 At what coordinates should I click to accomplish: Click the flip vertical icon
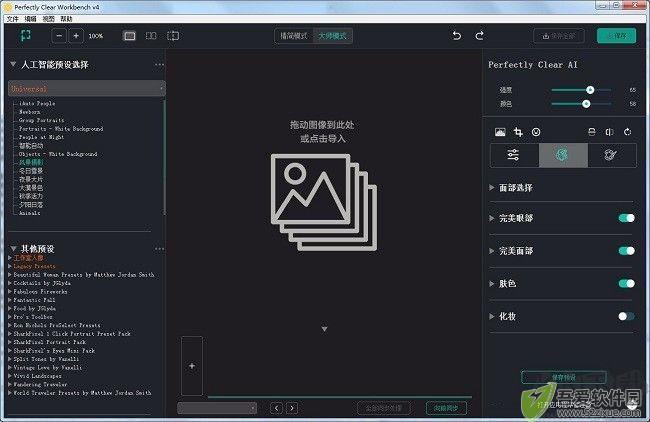click(x=592, y=132)
